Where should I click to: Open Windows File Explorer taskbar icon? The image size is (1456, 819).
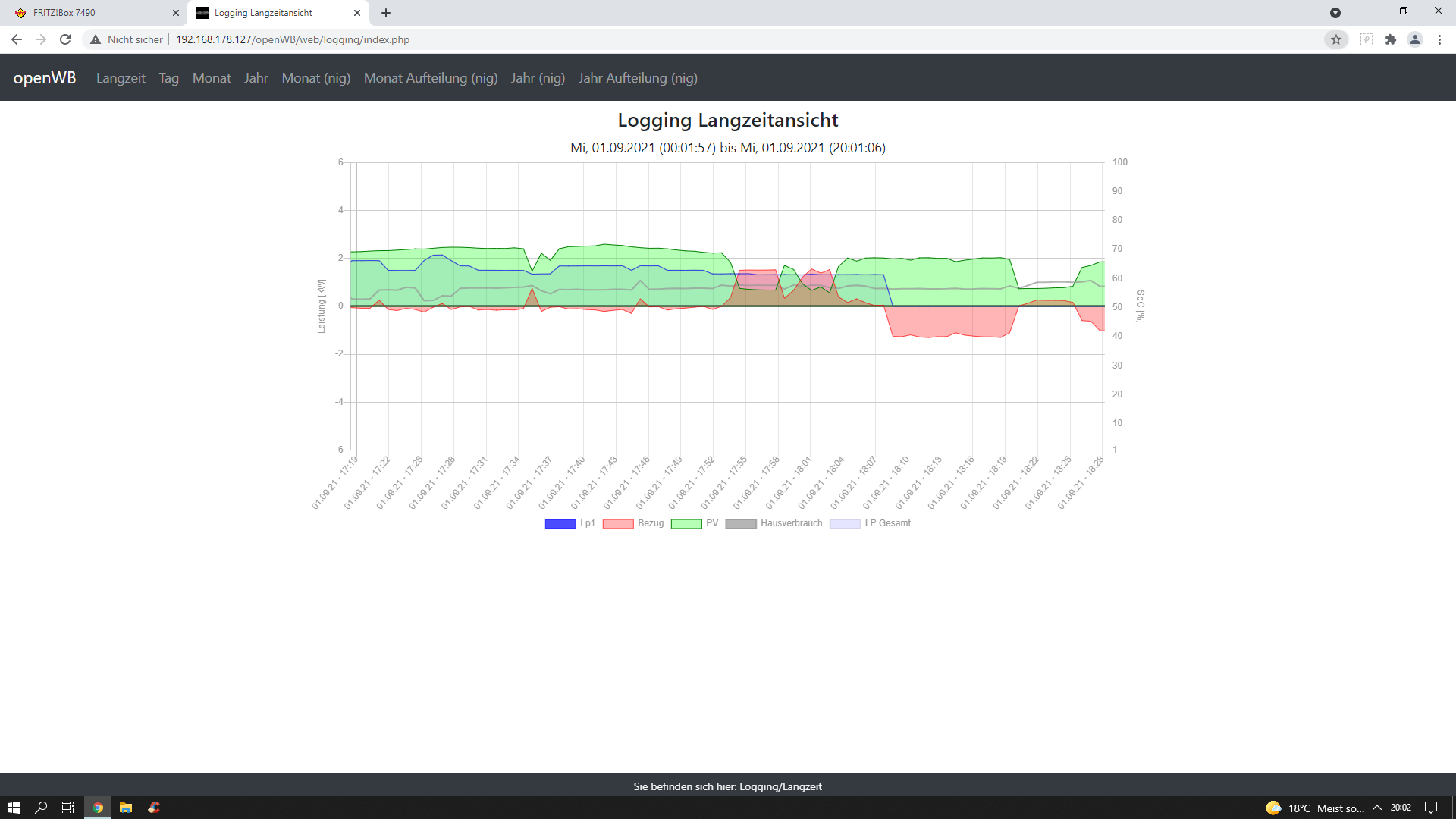pos(126,808)
